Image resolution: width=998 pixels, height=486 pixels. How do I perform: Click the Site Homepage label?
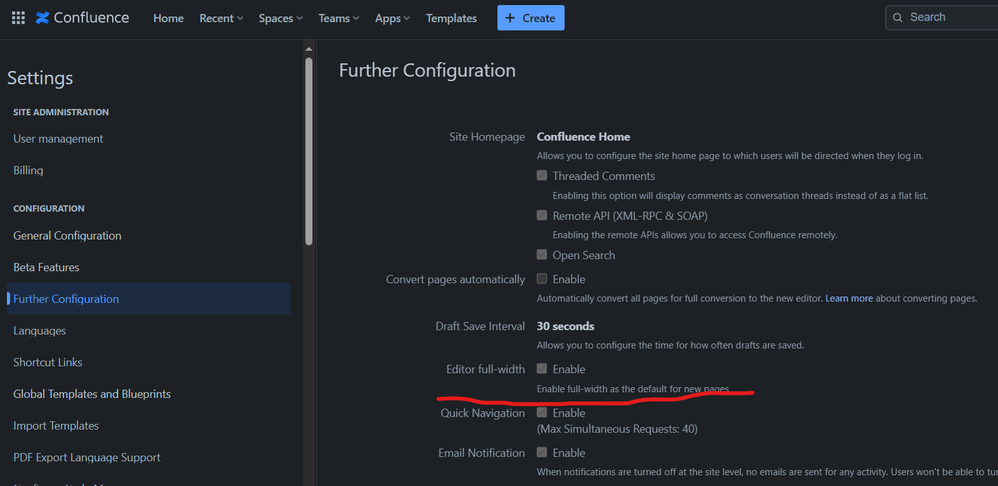(x=488, y=137)
